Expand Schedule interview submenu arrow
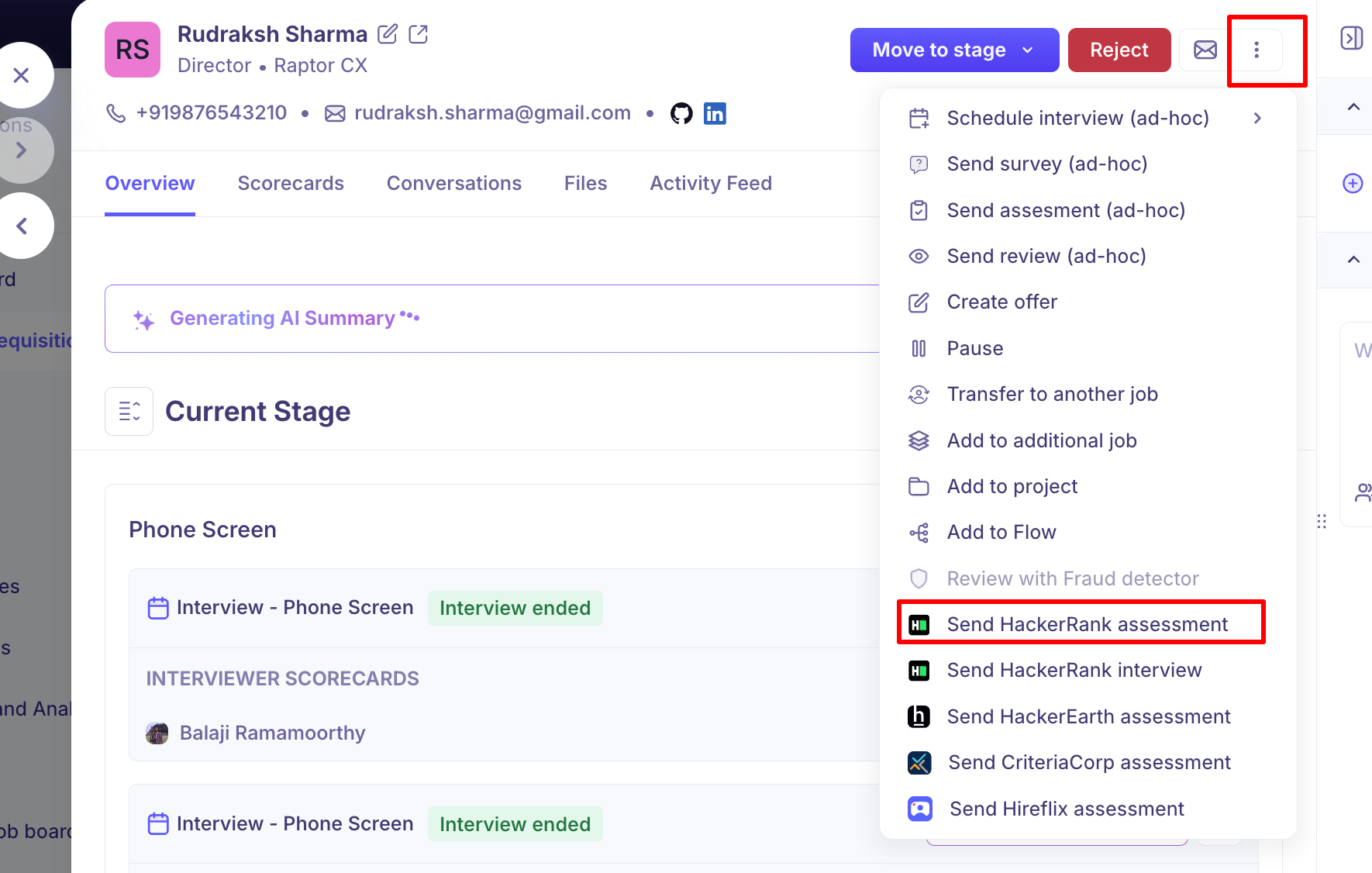This screenshot has width=1372, height=873. tap(1257, 118)
